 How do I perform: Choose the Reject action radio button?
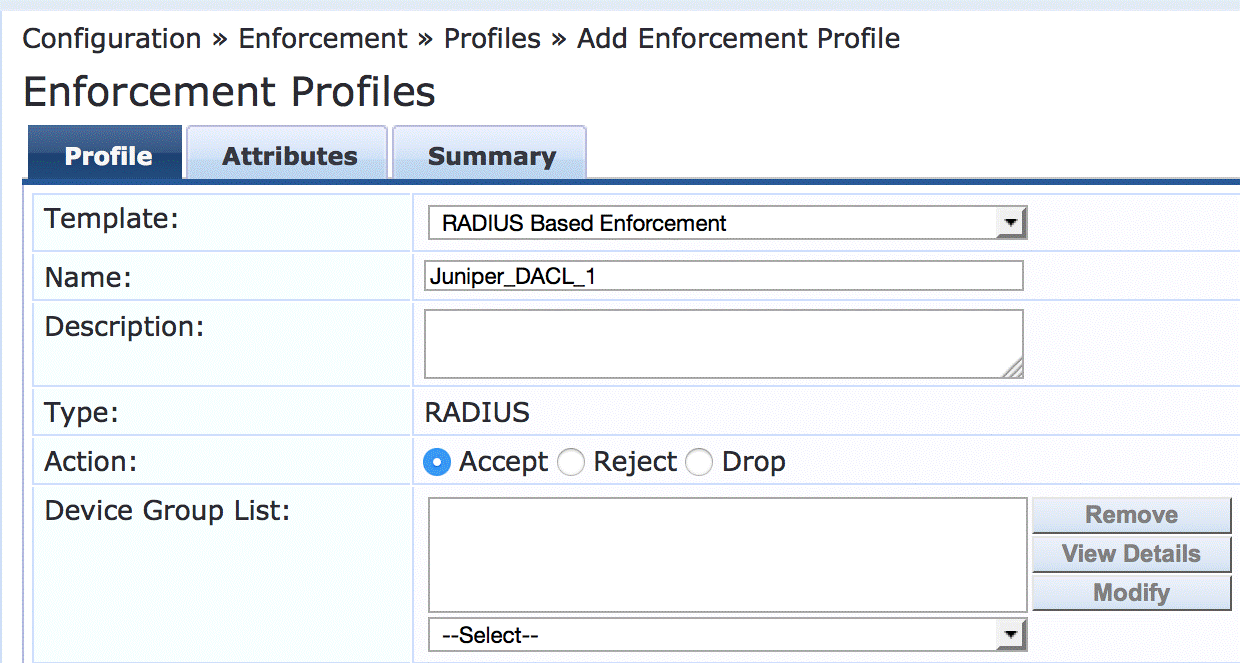(571, 462)
